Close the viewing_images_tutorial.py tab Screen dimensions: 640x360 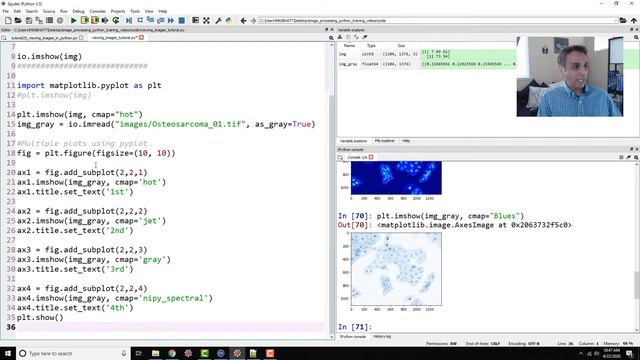tap(142, 38)
